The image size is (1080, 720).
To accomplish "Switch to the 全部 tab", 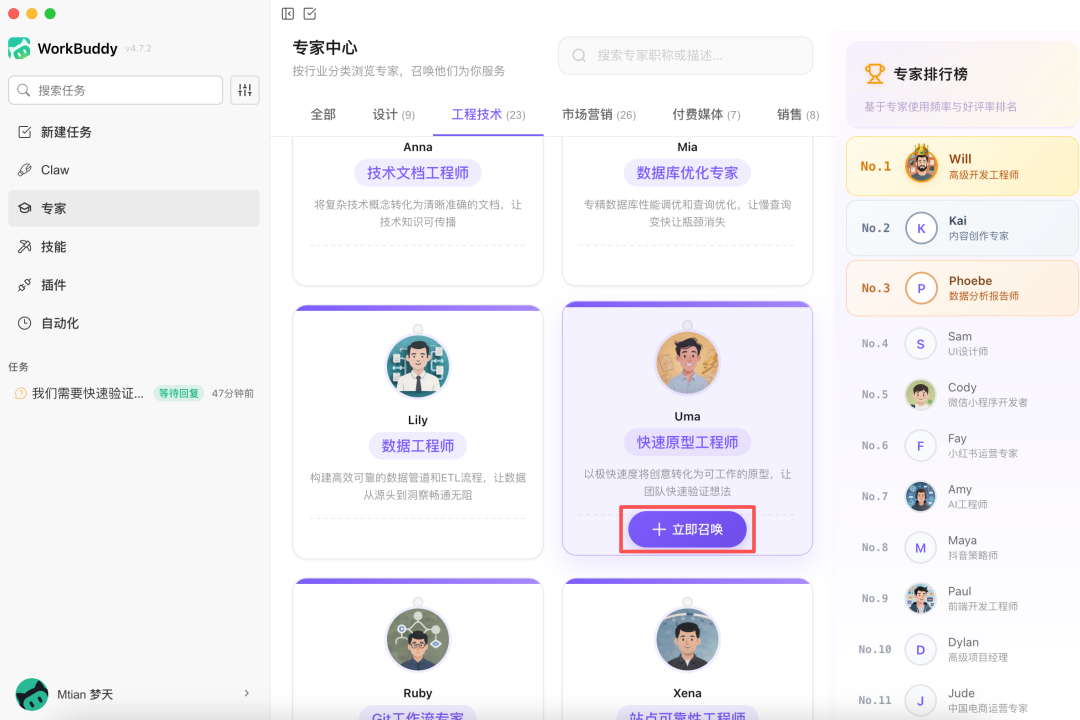I will pyautogui.click(x=323, y=114).
